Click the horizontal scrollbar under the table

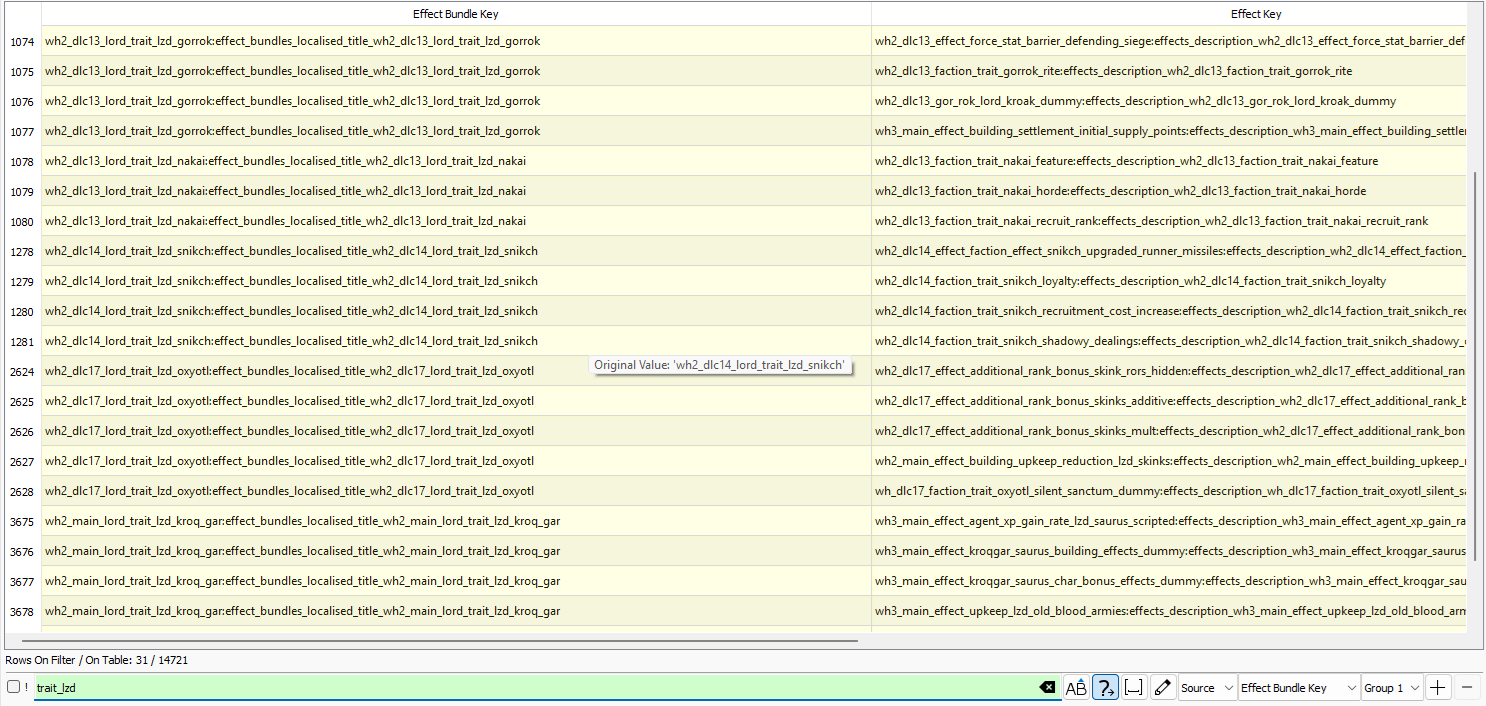click(x=440, y=640)
